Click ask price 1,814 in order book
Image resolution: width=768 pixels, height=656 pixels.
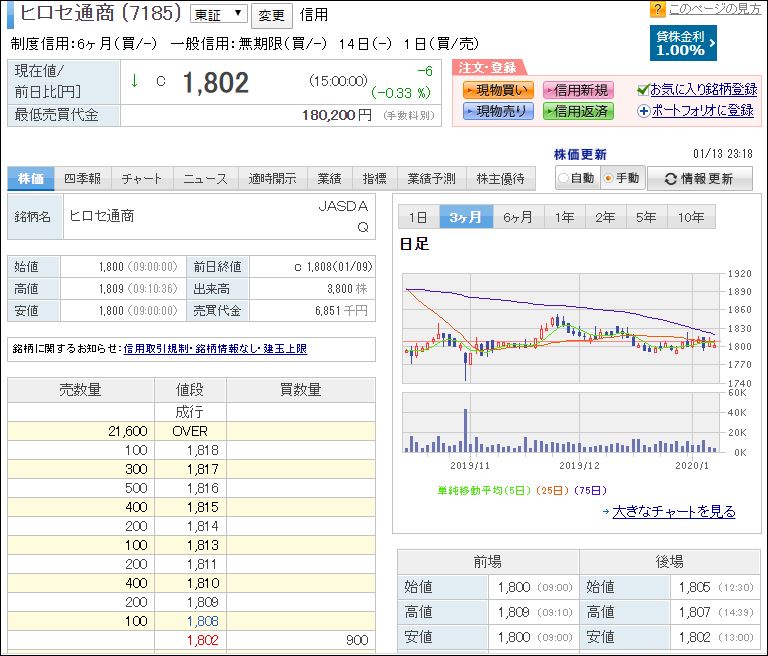click(x=203, y=526)
